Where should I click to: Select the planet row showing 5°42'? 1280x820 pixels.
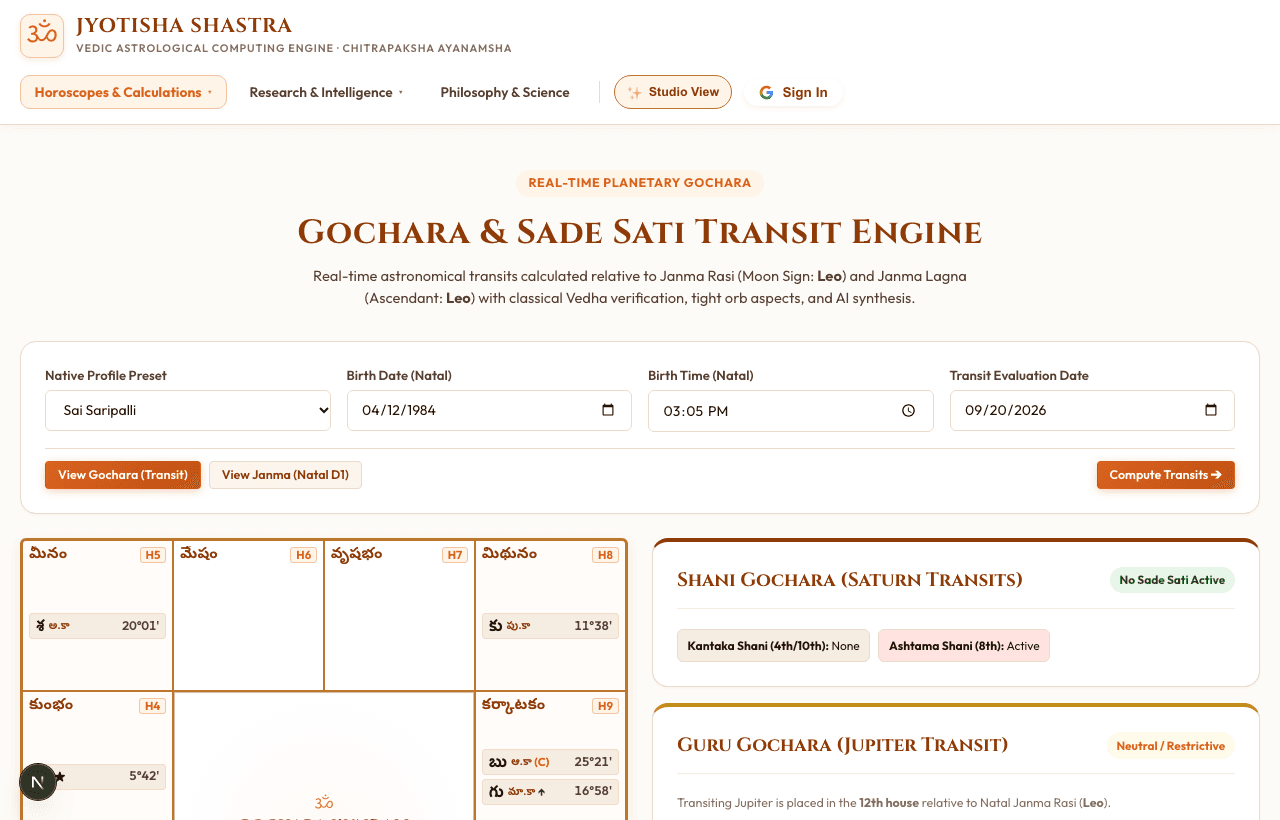click(98, 777)
